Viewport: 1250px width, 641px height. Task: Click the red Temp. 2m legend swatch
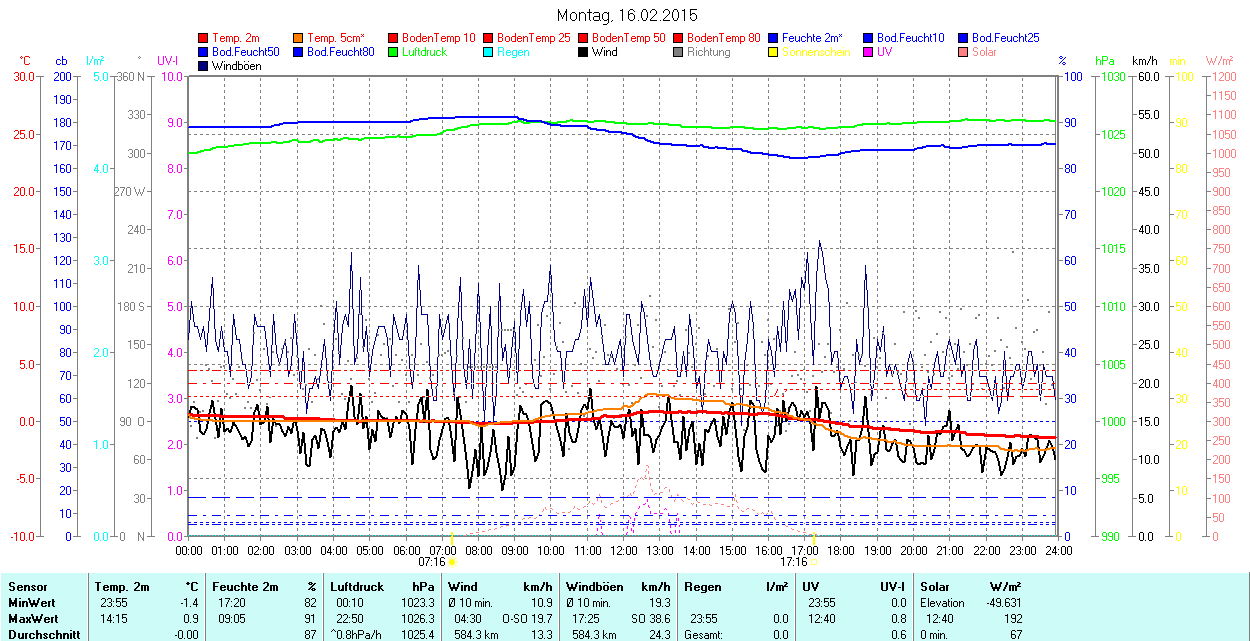coord(204,38)
